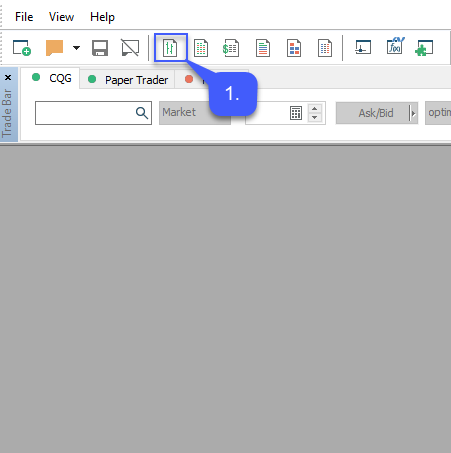Select the CQG connection tab
Screen dimensions: 451x453
coord(50,78)
